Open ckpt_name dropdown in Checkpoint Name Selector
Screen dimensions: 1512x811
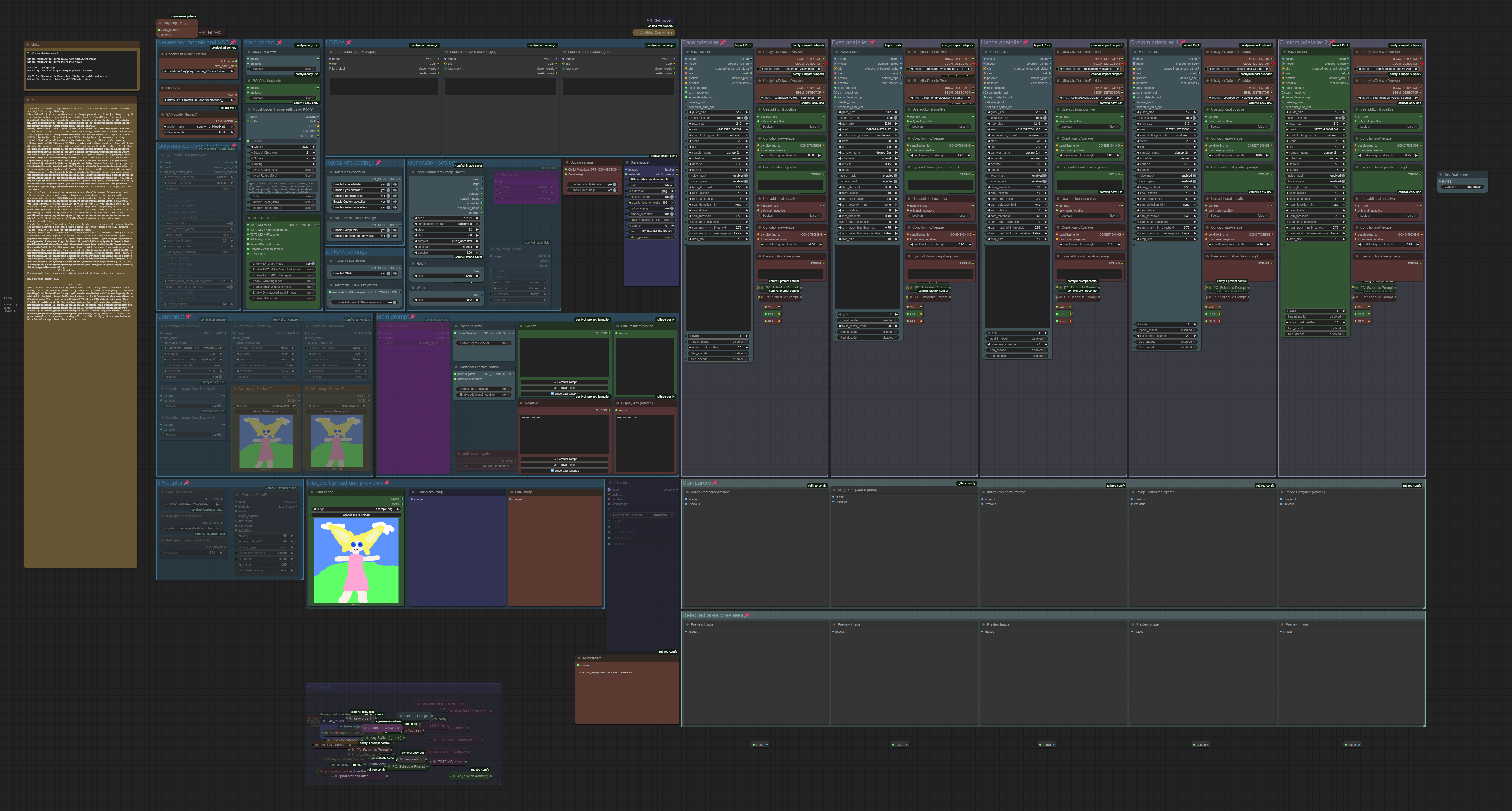[198, 71]
